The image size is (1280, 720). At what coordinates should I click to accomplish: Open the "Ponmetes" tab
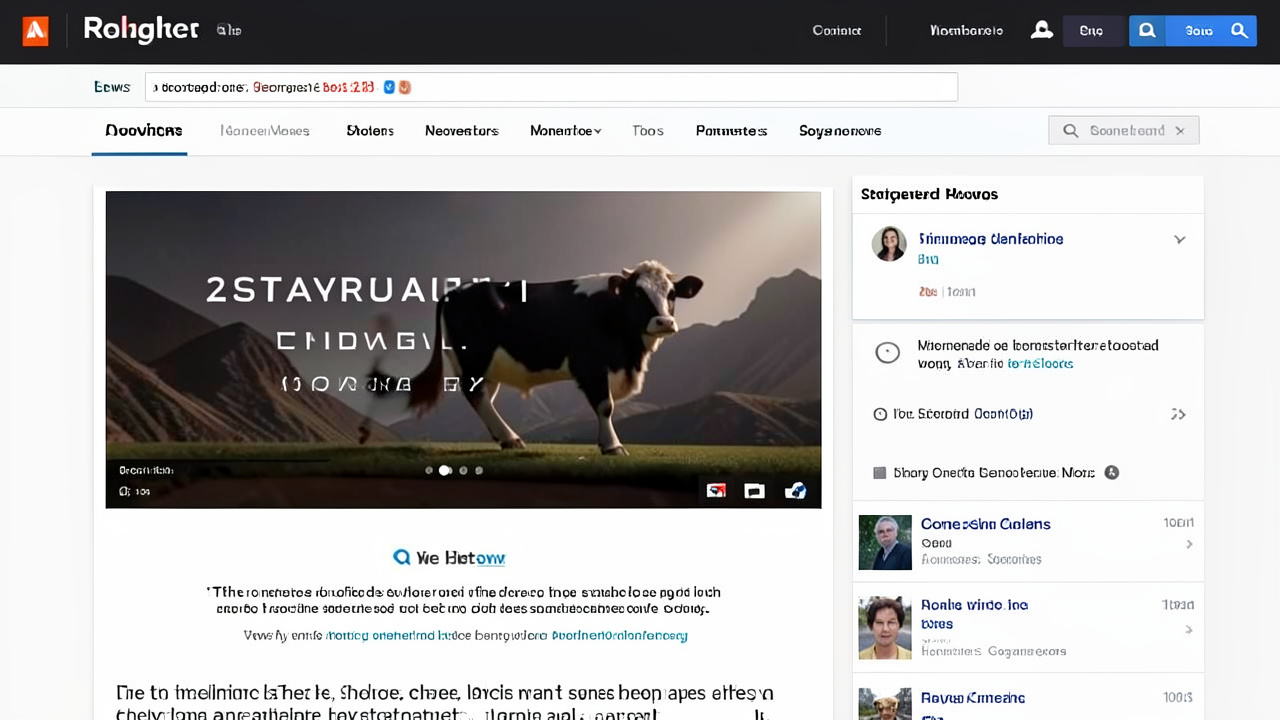click(732, 131)
